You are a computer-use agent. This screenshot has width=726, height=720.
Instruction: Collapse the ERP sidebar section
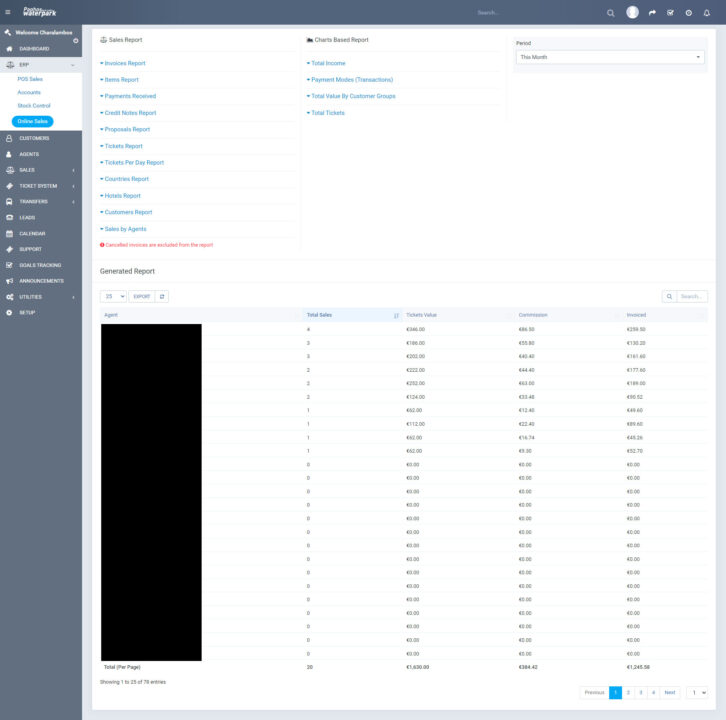pyautogui.click(x=40, y=64)
